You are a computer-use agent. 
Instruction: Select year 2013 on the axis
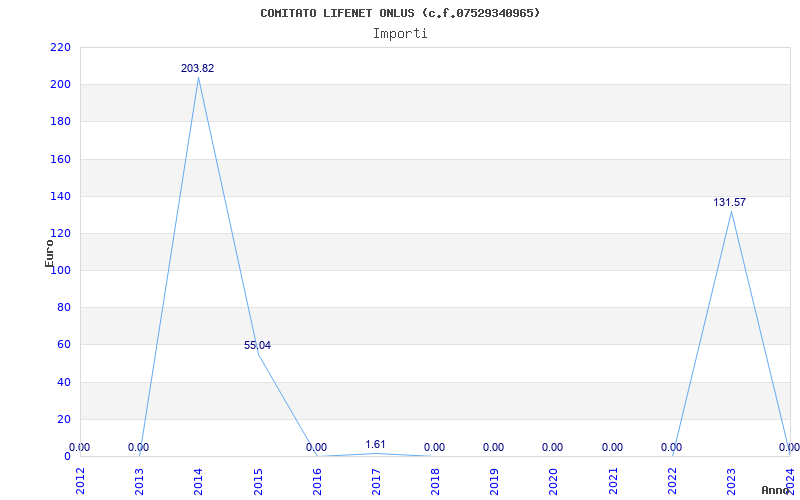point(139,481)
